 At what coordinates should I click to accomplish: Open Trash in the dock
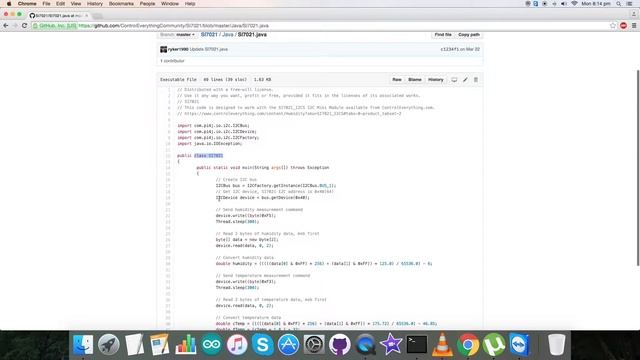[x=556, y=344]
